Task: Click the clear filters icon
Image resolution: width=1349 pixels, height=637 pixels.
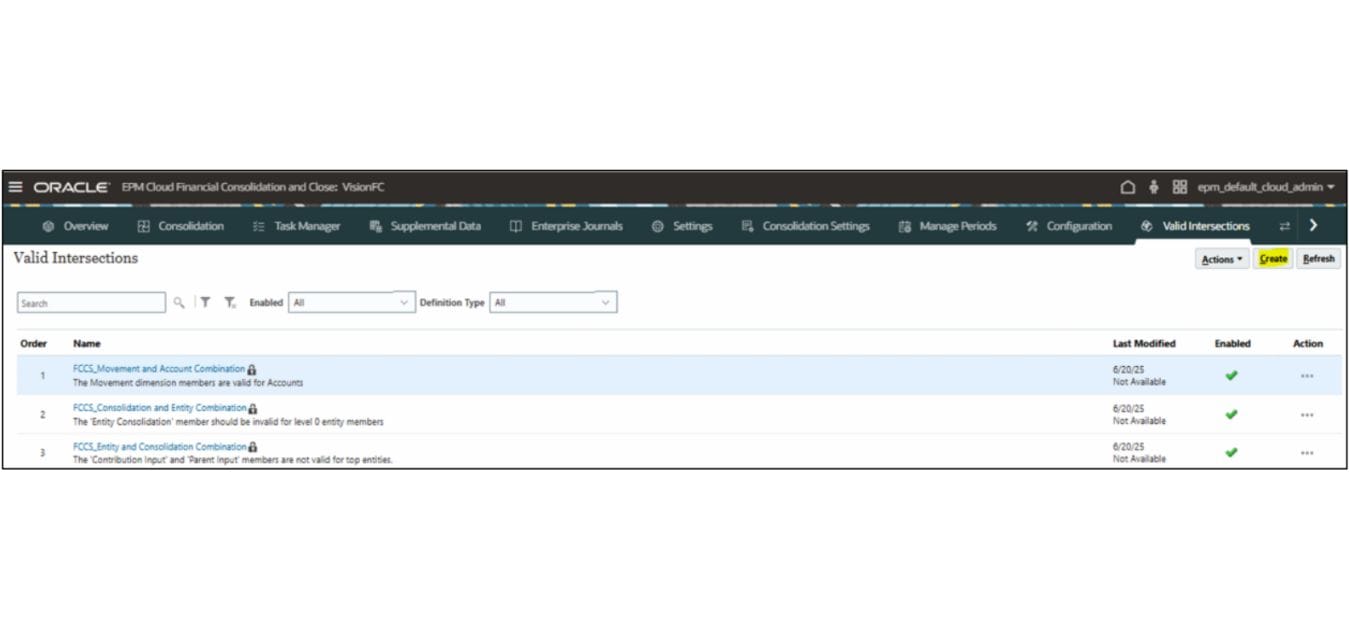Action: [x=230, y=302]
